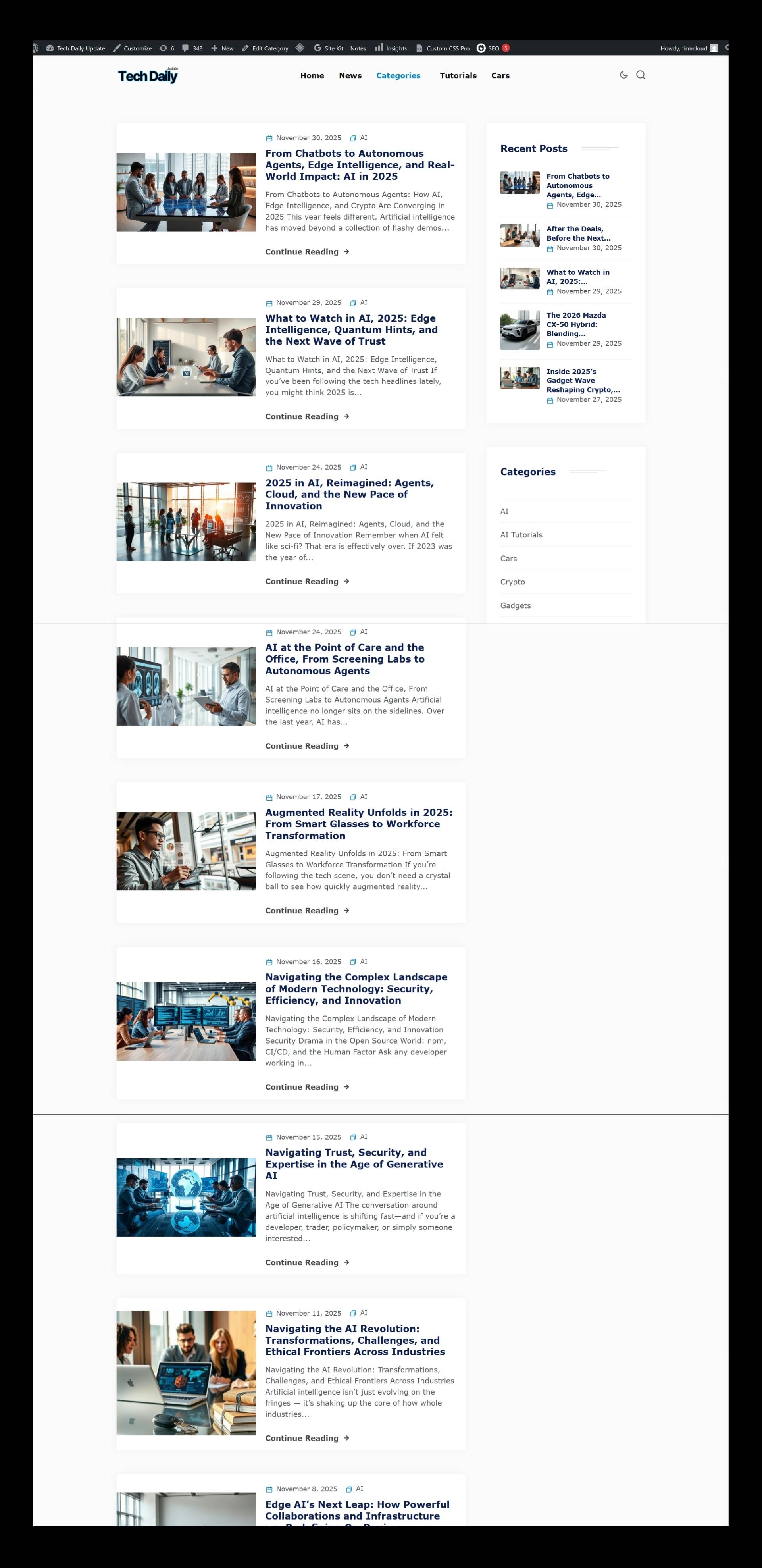762x1568 pixels.
Task: Open the Tutorials nav item
Action: point(458,75)
